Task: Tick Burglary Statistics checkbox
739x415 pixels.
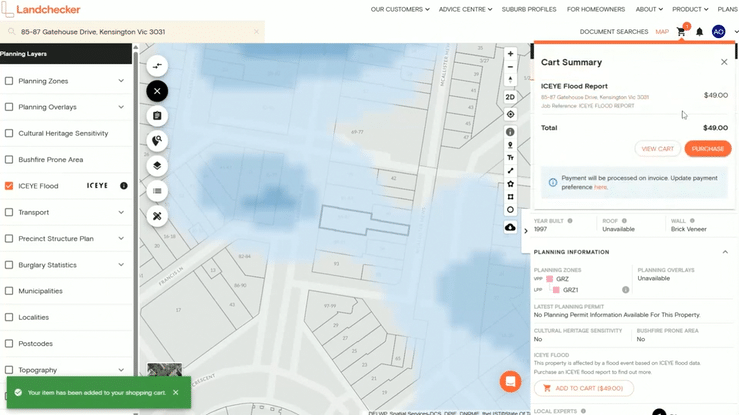Action: [9, 265]
